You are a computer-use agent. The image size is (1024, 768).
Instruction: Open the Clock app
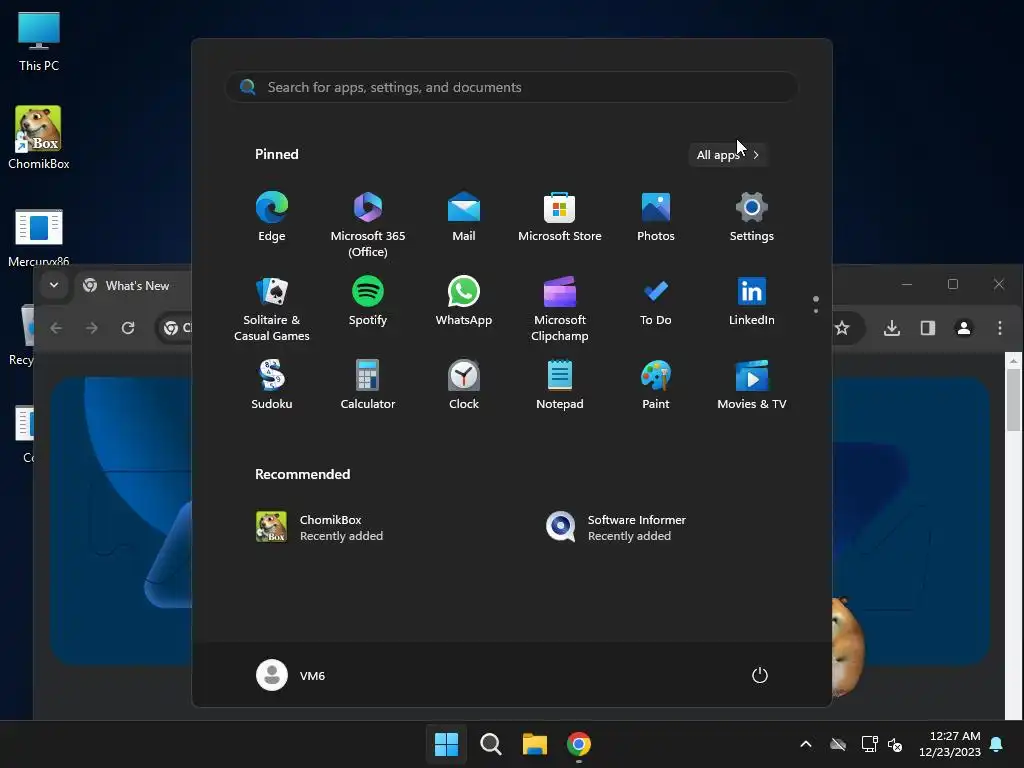click(464, 385)
